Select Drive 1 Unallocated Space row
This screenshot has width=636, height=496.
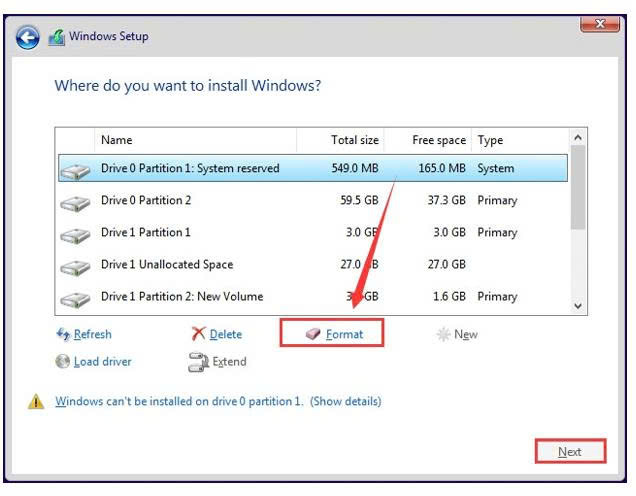pyautogui.click(x=313, y=264)
